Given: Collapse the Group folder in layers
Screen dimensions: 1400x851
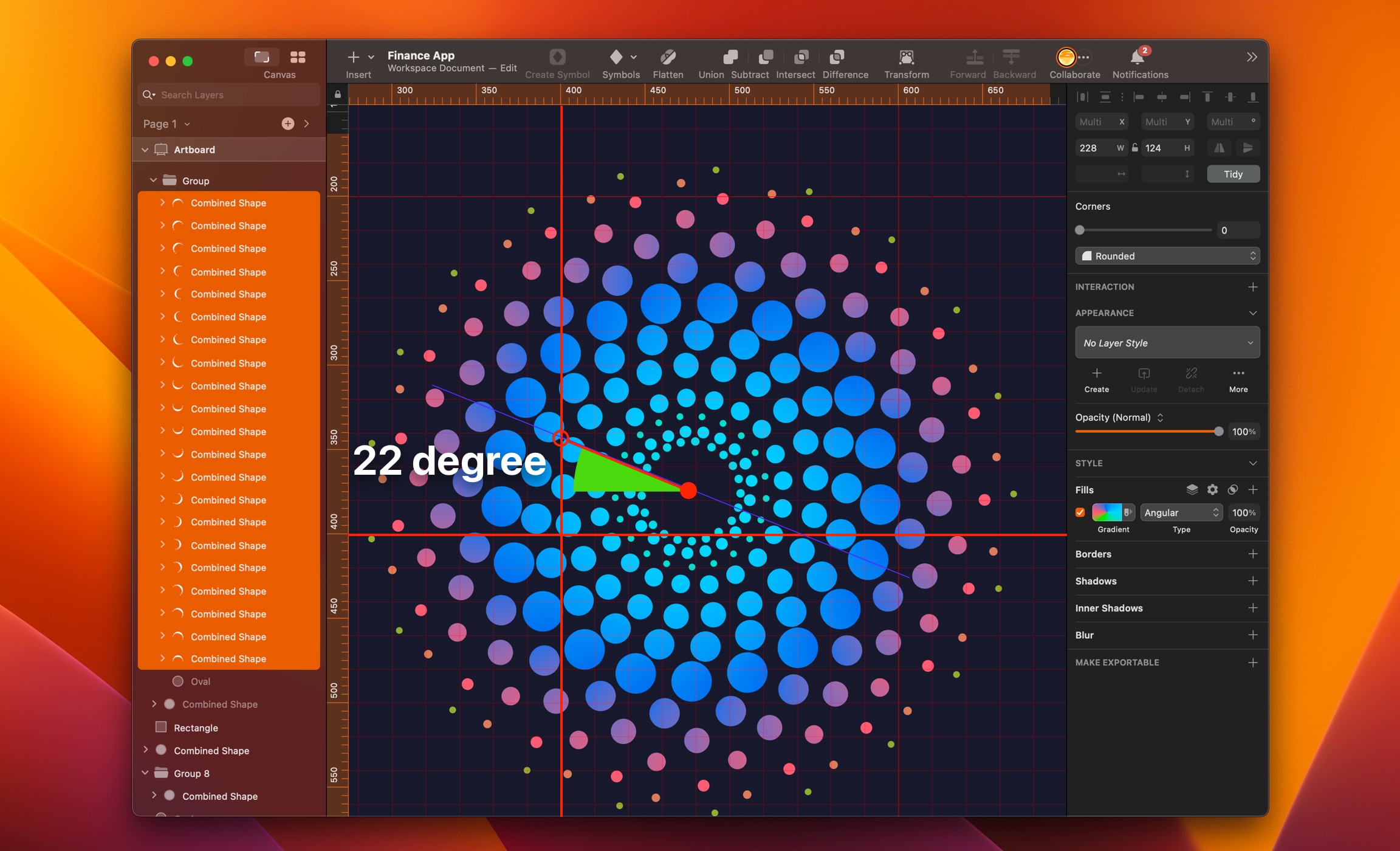Looking at the screenshot, I should [x=154, y=180].
